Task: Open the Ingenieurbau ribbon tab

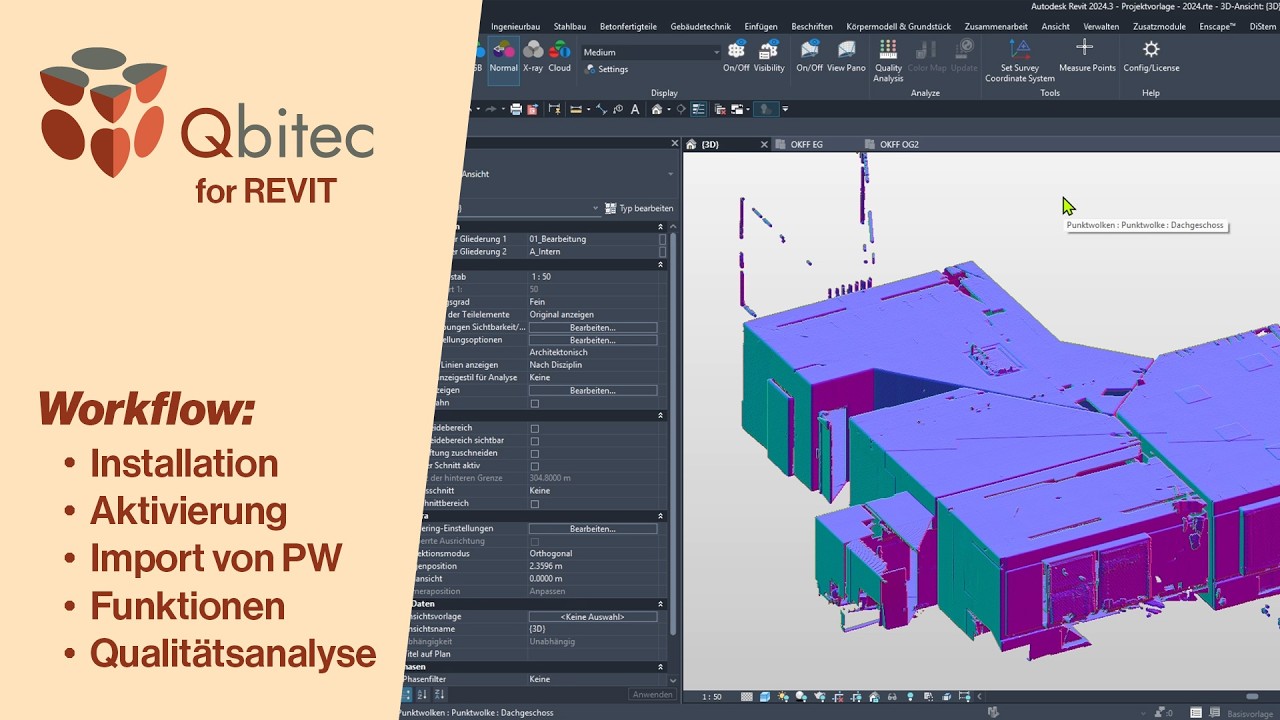Action: coord(515,26)
